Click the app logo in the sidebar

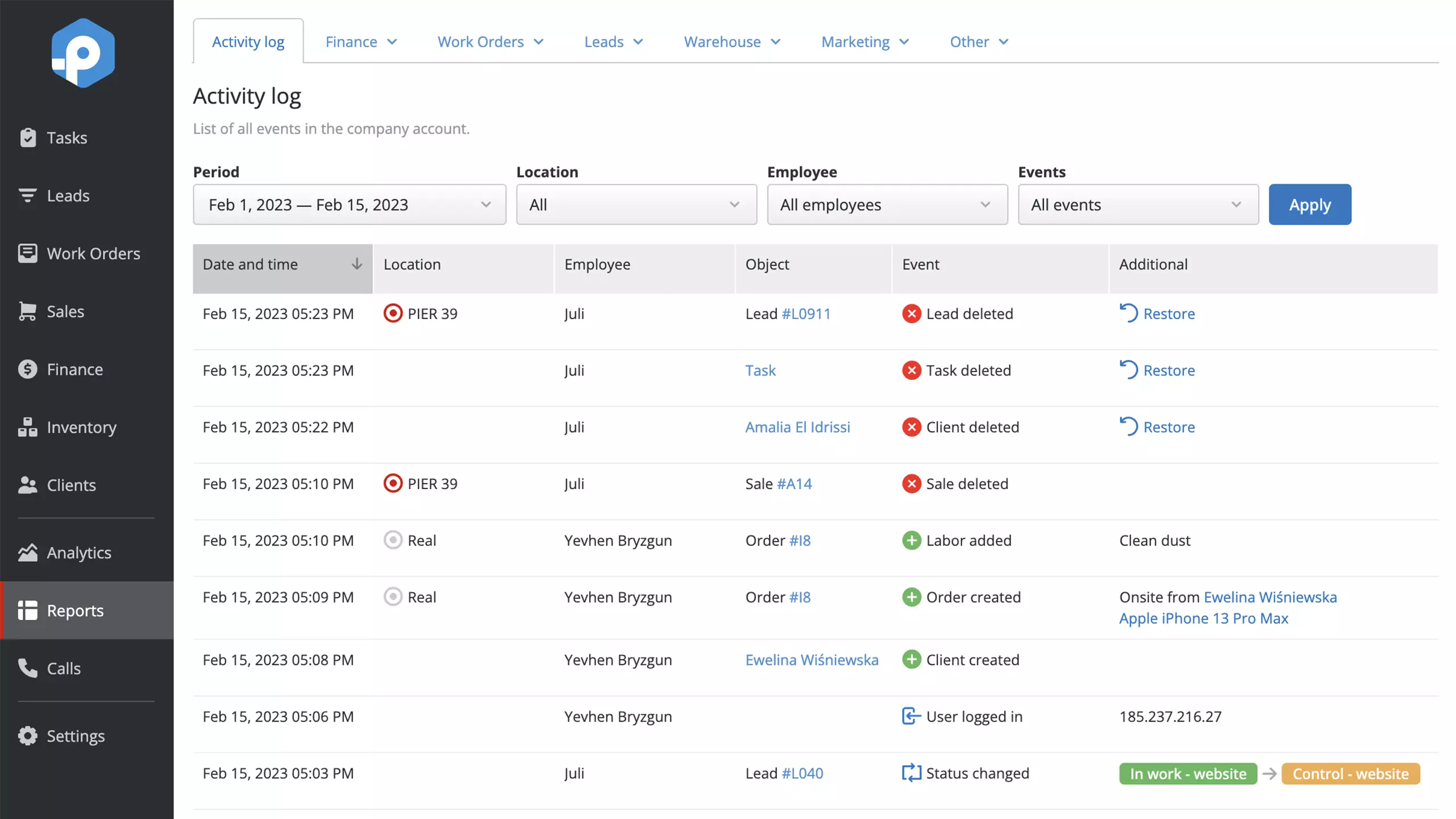[x=83, y=53]
